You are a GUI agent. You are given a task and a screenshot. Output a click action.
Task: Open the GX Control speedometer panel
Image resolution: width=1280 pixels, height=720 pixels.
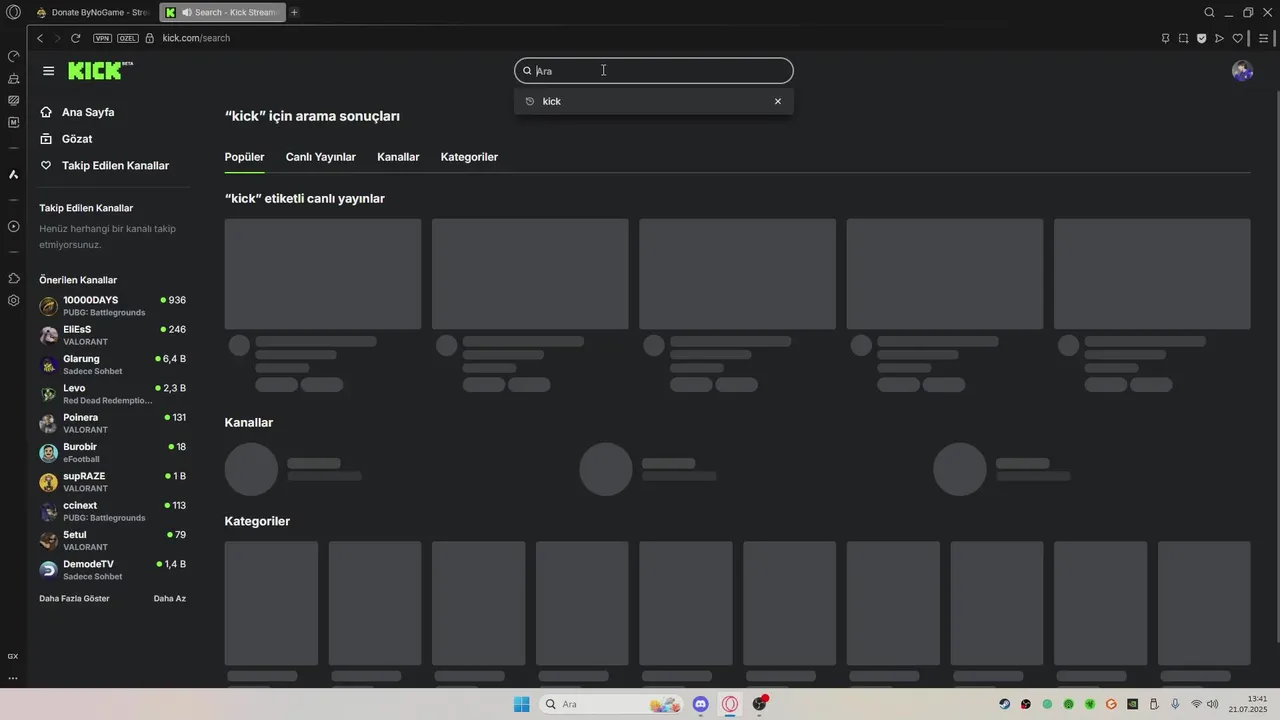(x=13, y=56)
